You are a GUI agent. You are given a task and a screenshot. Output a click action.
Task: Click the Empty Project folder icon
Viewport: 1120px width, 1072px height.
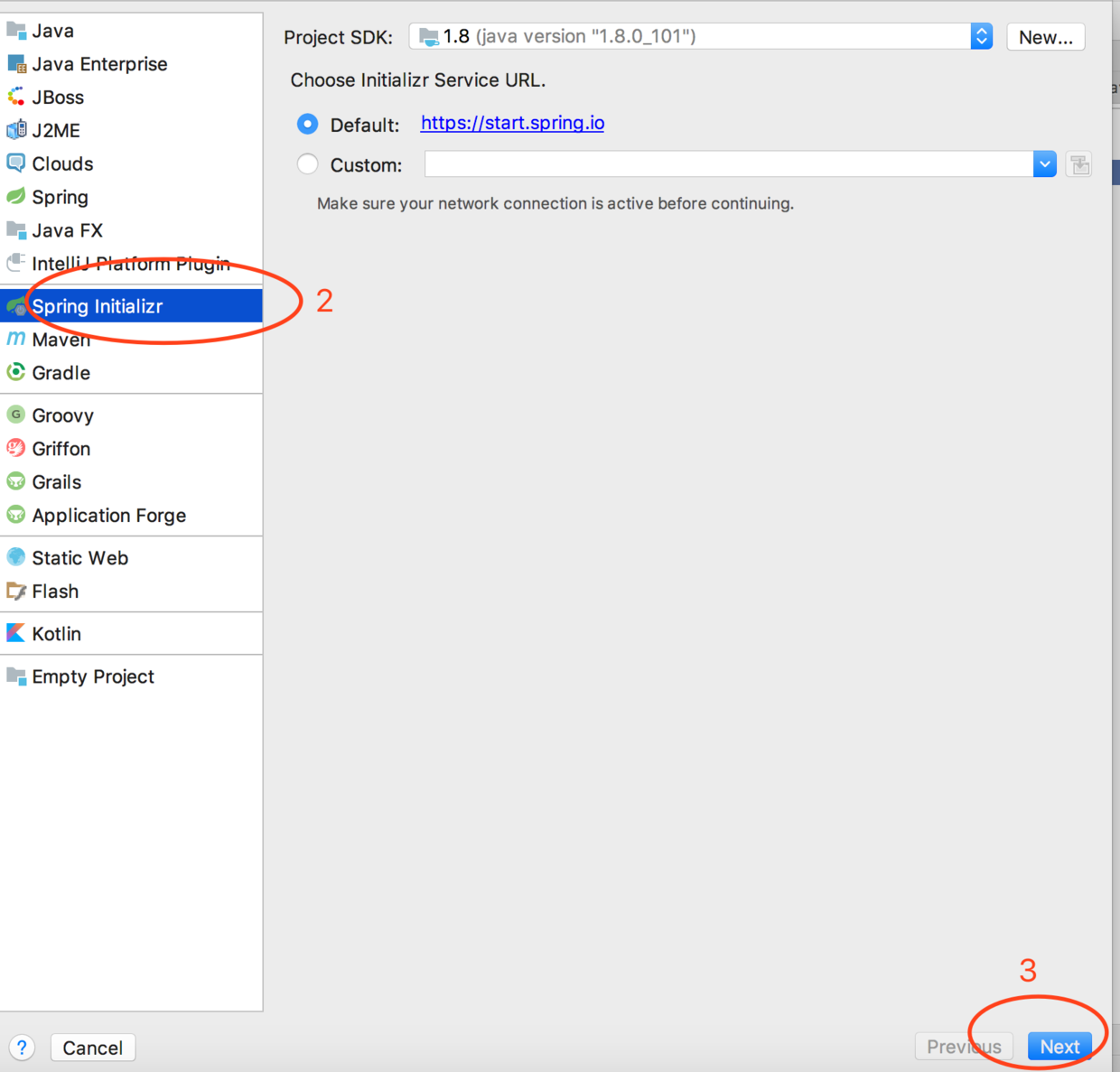16,676
